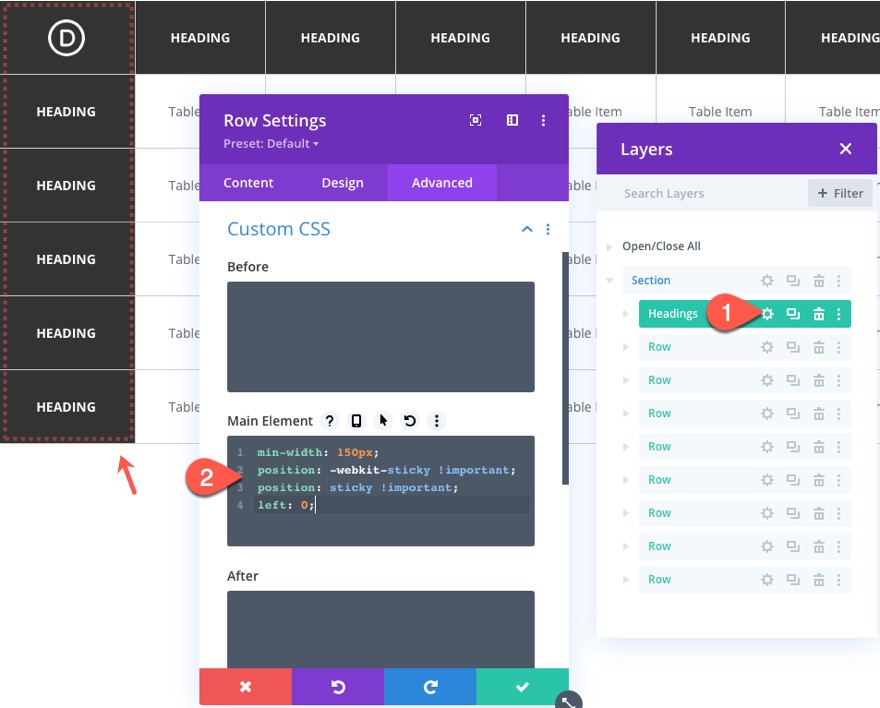Discard changes with red X button
This screenshot has width=880, height=708.
(245, 687)
